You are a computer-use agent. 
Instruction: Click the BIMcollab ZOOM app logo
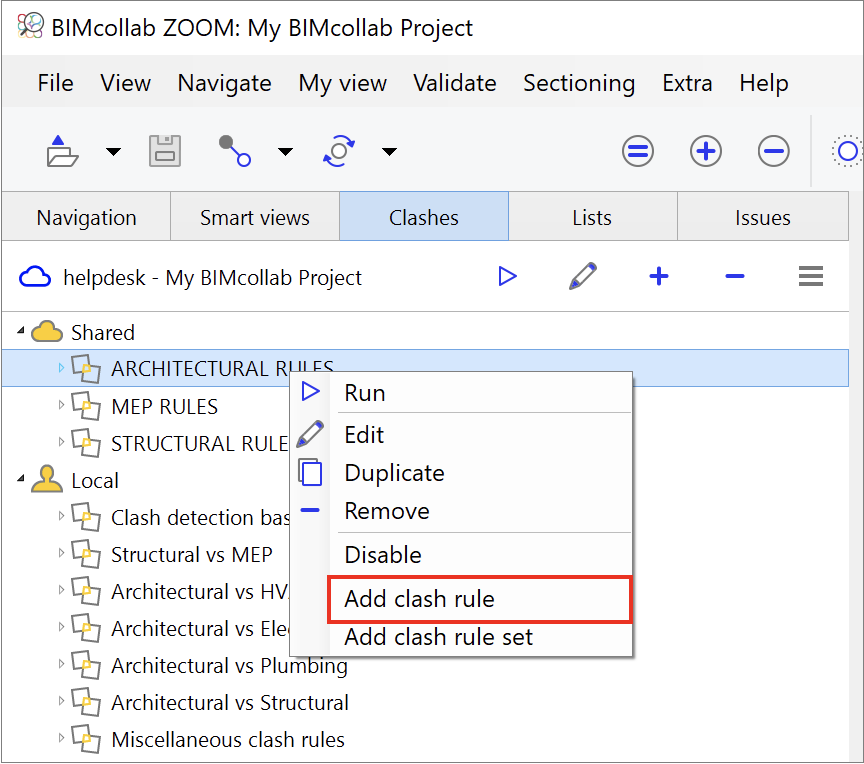click(x=30, y=26)
